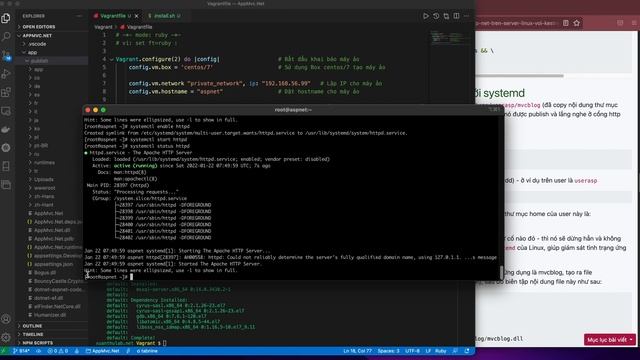Image resolution: width=640 pixels, height=360 pixels.
Task: Click the git branch indicator in status bar
Action: point(21,351)
